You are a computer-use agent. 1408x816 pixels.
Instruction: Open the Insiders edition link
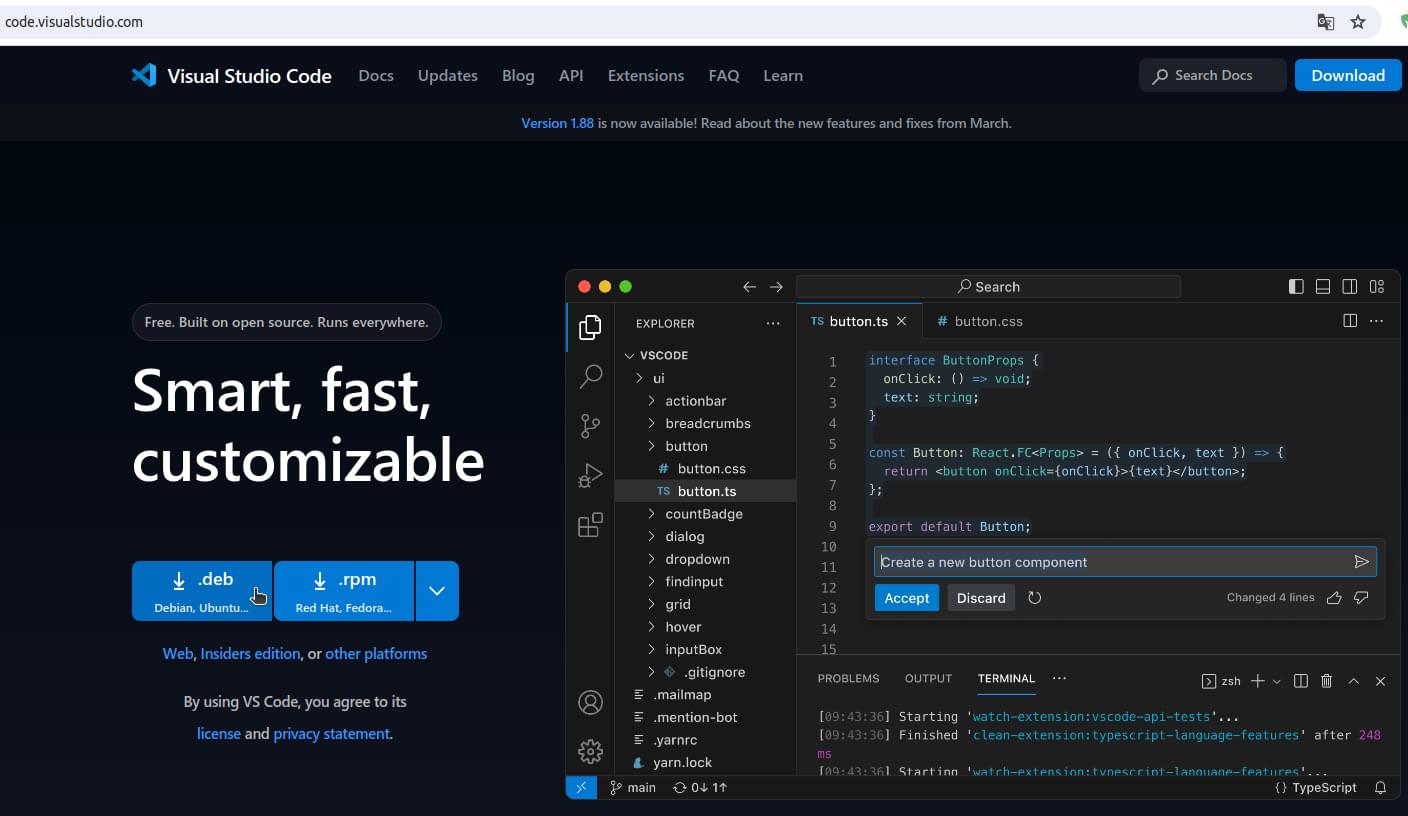pyautogui.click(x=250, y=653)
